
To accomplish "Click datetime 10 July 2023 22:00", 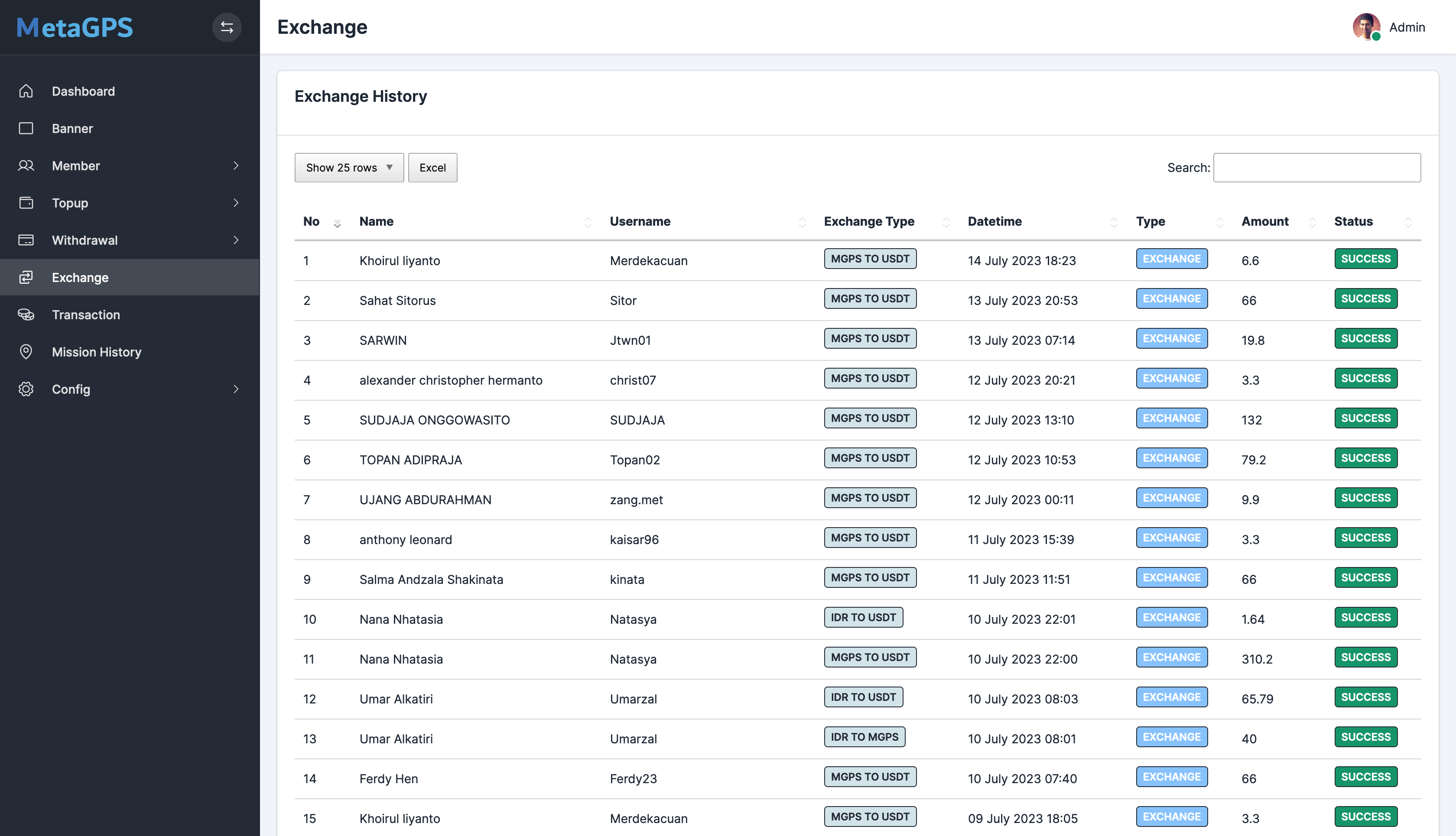I will [1022, 659].
